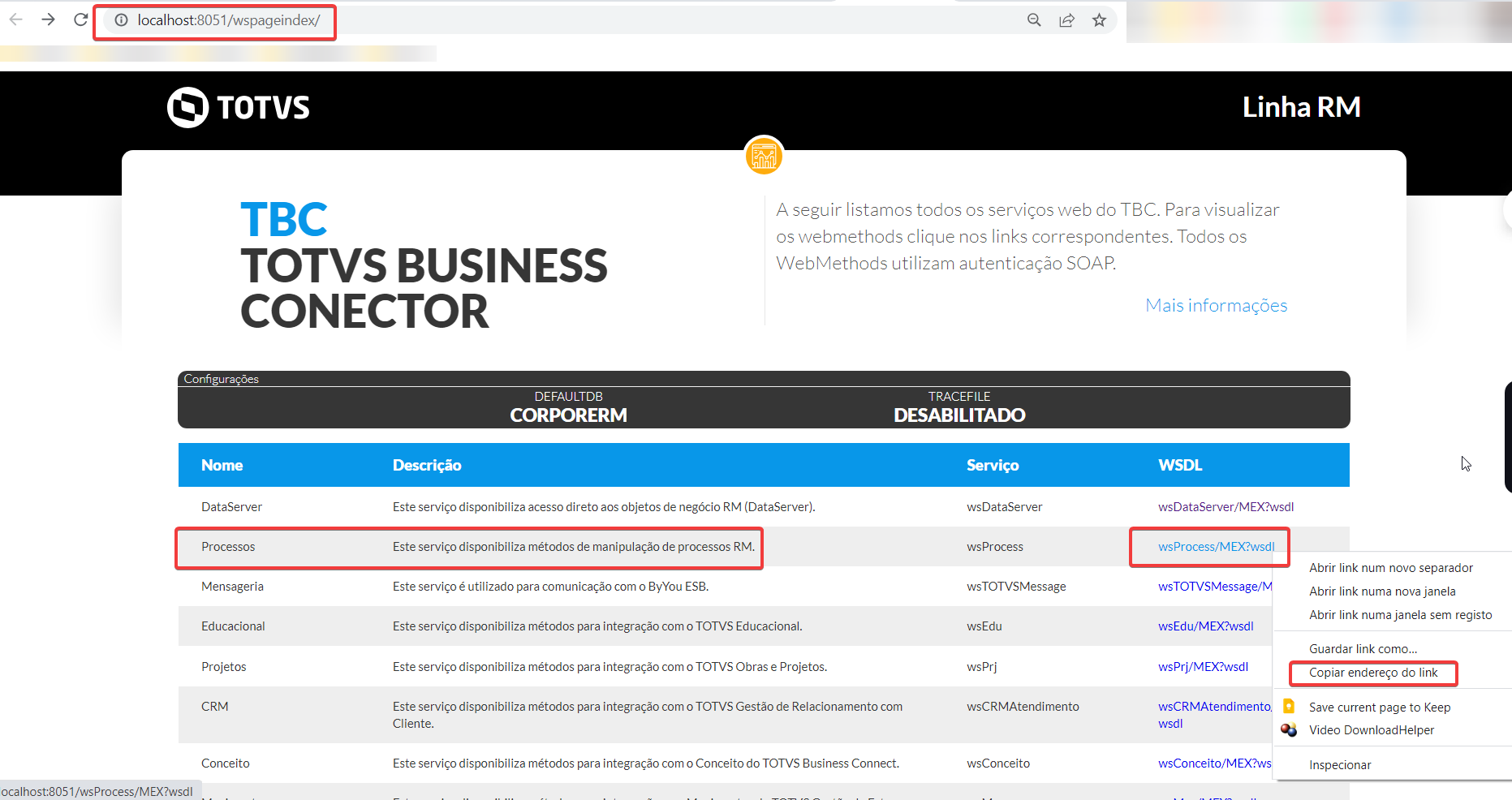
Task: Reload the page with the refresh icon
Action: click(x=80, y=19)
